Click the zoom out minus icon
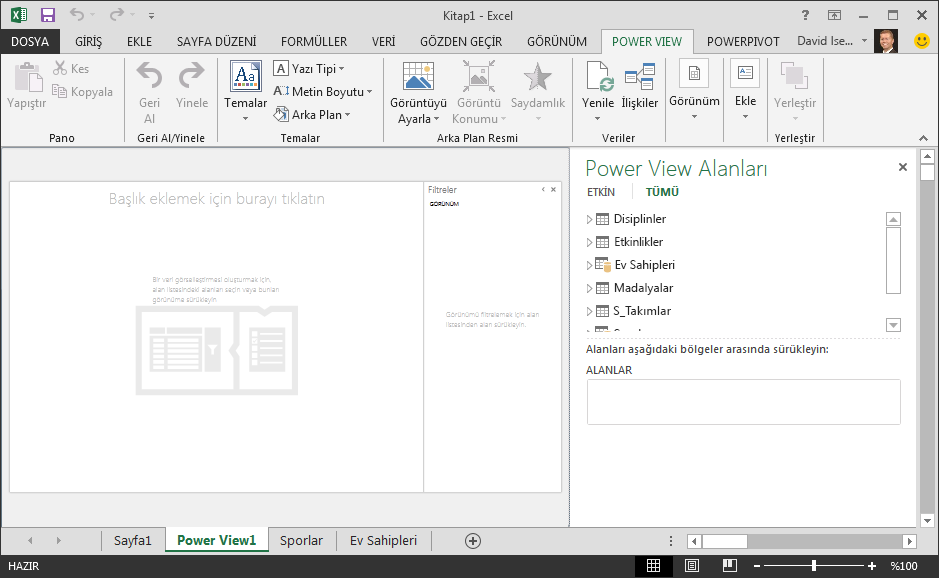939x578 pixels. pos(757,566)
